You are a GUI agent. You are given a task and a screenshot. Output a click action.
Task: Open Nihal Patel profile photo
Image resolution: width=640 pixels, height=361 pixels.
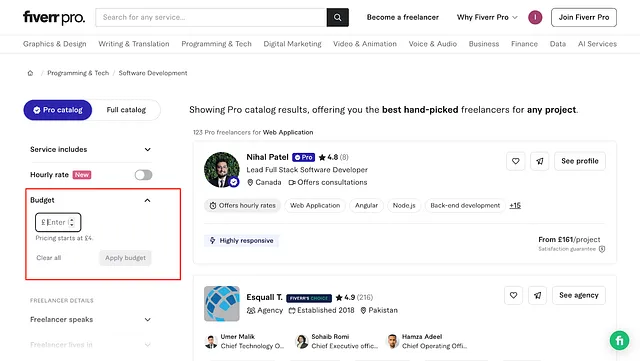tap(222, 169)
